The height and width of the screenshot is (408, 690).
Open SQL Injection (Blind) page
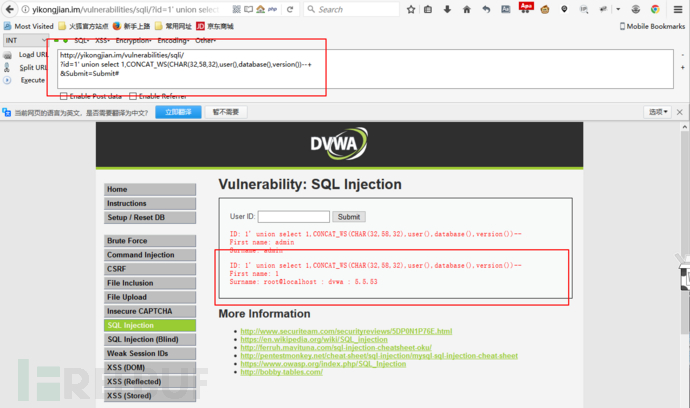click(x=150, y=339)
